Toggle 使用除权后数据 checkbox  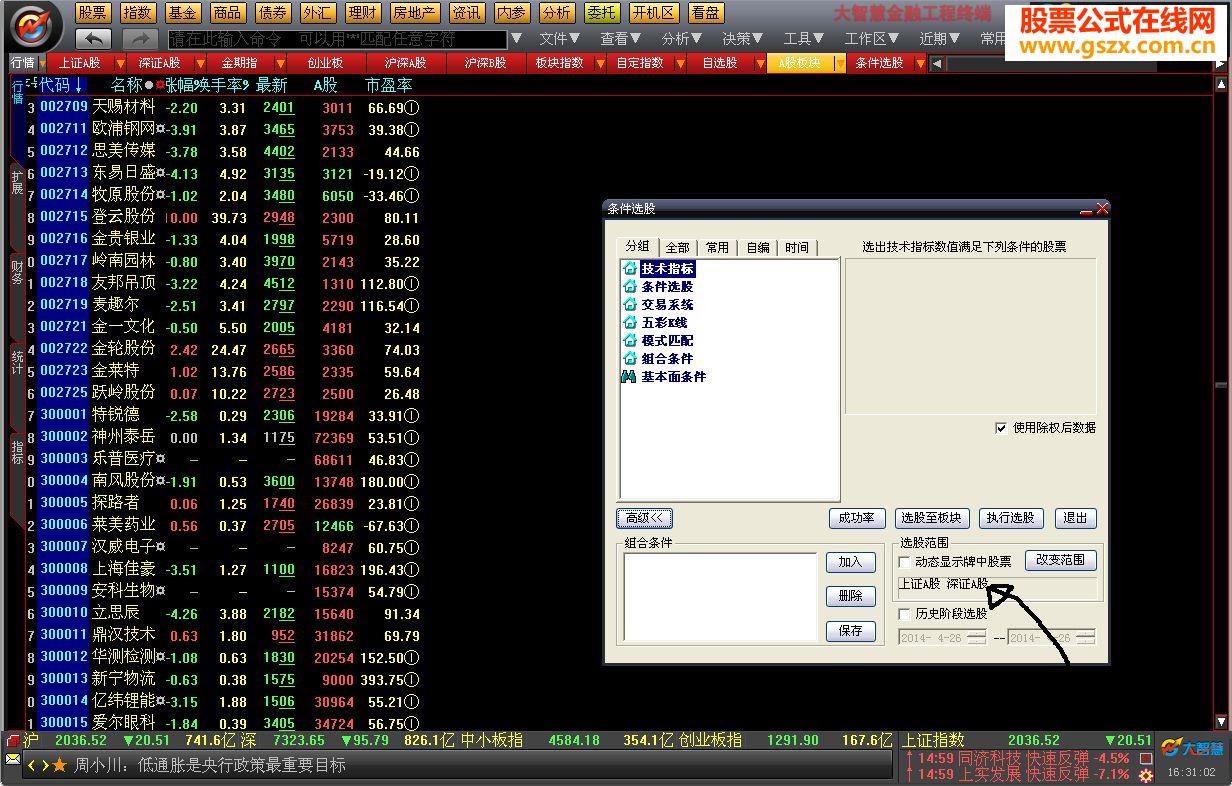click(x=1001, y=428)
